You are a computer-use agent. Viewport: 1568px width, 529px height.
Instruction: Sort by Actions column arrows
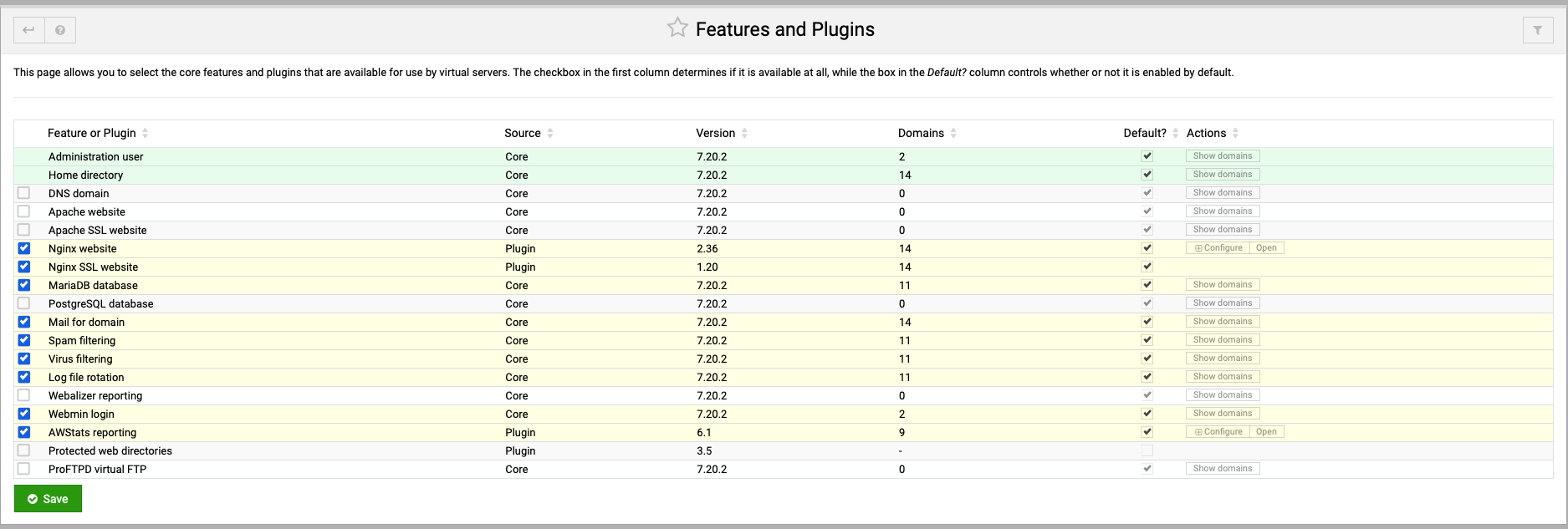[1235, 133]
